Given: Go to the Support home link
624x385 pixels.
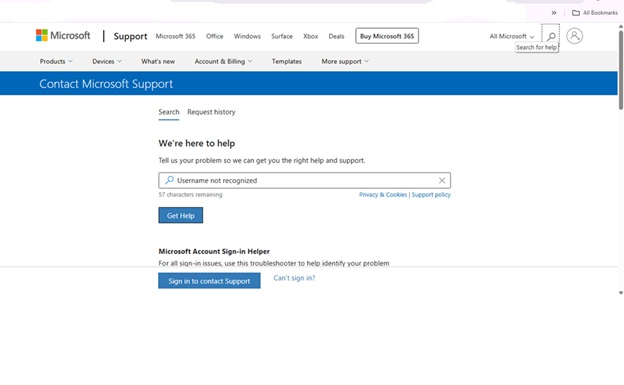Looking at the screenshot, I should 130,36.
